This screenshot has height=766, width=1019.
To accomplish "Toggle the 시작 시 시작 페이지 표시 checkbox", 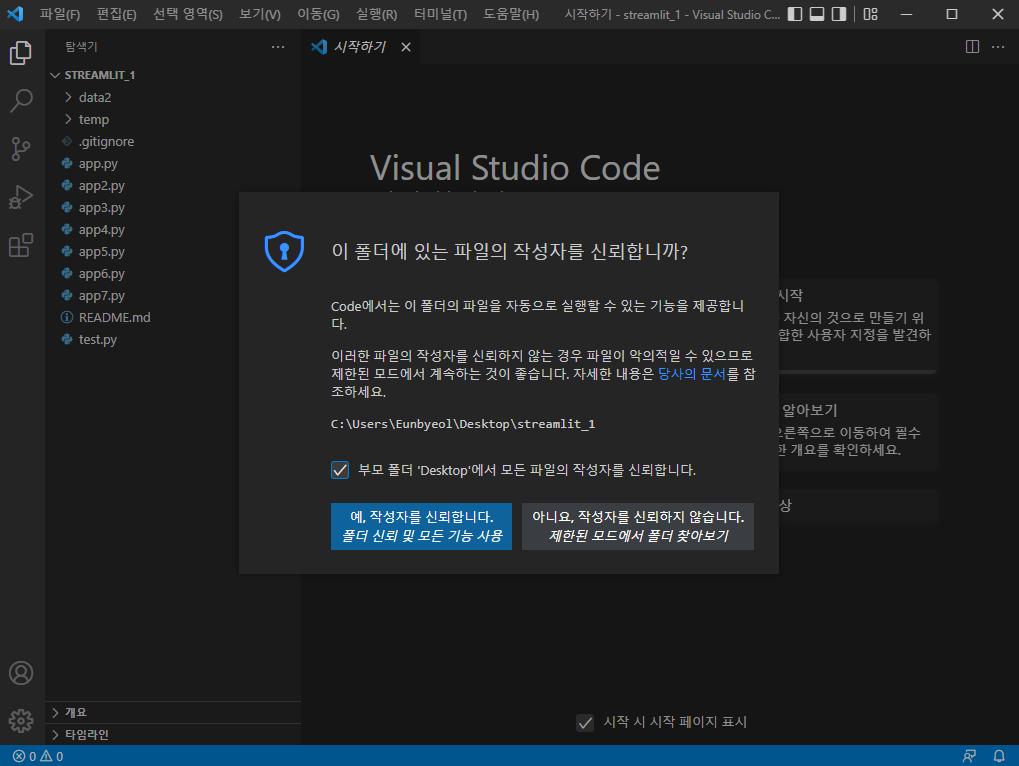I will (585, 722).
